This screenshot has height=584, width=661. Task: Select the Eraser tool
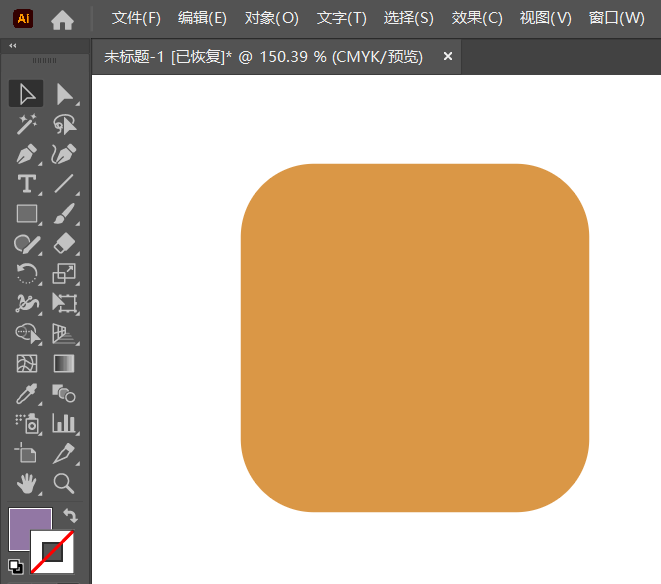[x=64, y=244]
